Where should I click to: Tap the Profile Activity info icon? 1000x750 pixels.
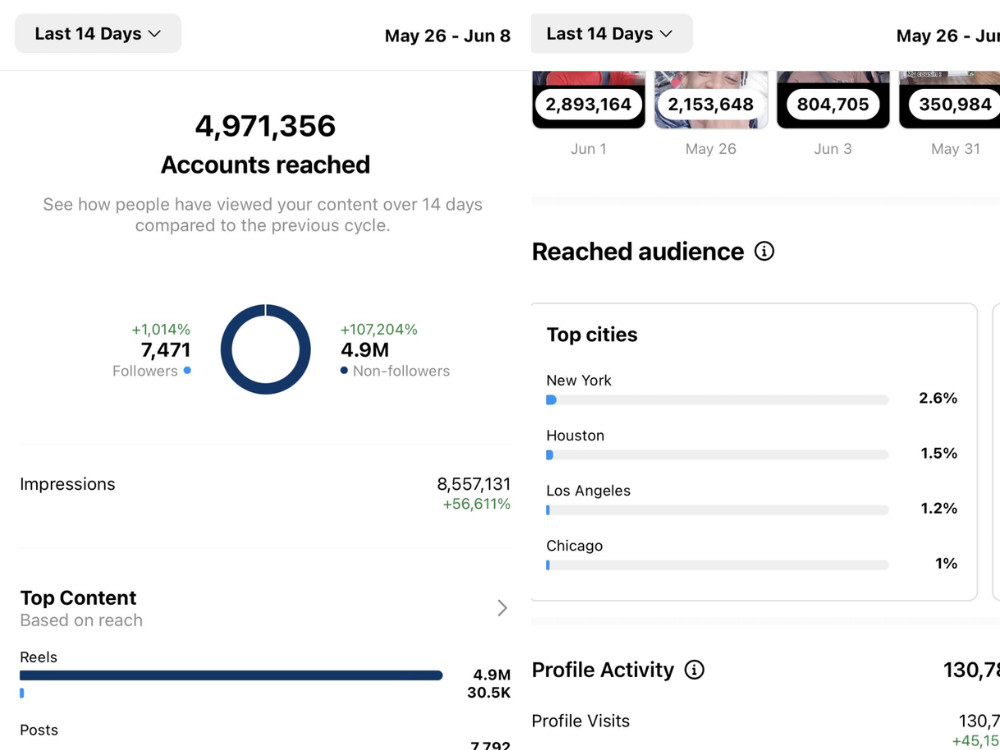(694, 670)
